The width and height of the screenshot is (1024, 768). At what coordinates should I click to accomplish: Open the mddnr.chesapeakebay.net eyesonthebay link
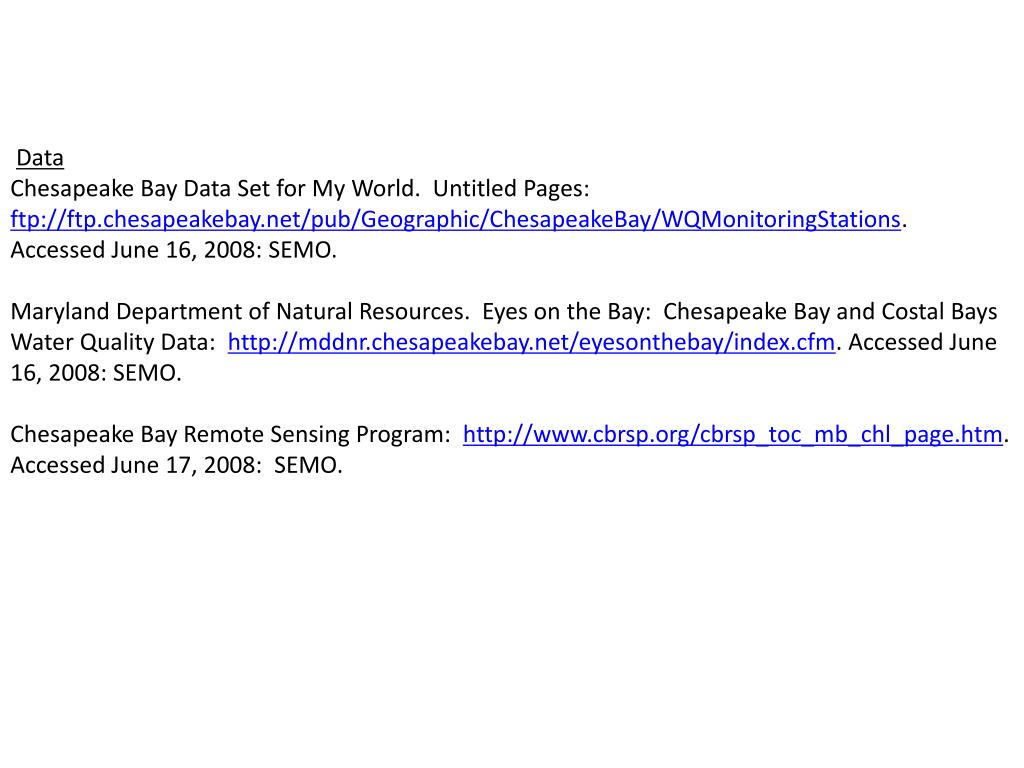point(531,342)
